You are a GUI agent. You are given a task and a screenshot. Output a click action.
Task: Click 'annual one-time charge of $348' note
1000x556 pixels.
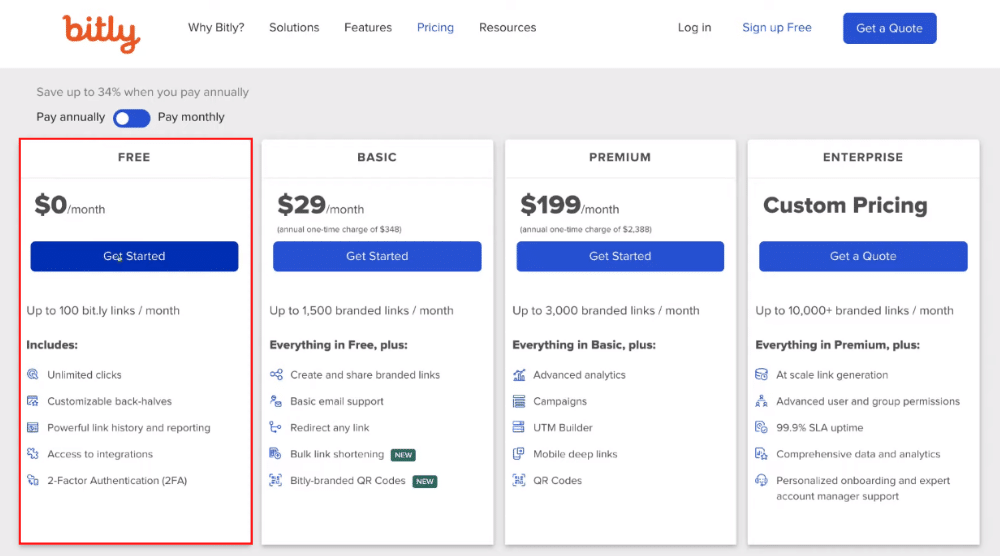click(x=339, y=230)
